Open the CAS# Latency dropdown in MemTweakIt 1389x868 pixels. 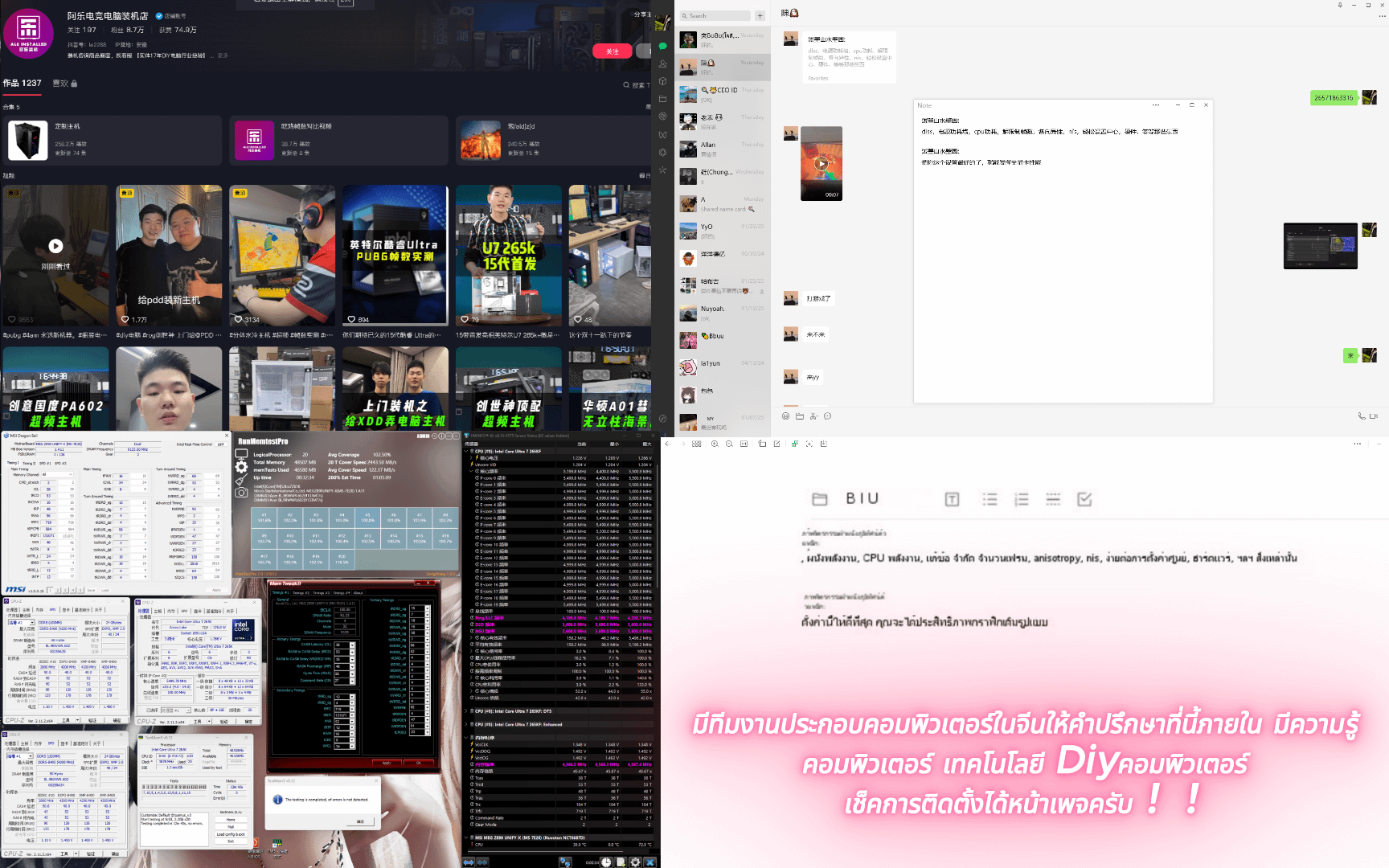(x=344, y=645)
